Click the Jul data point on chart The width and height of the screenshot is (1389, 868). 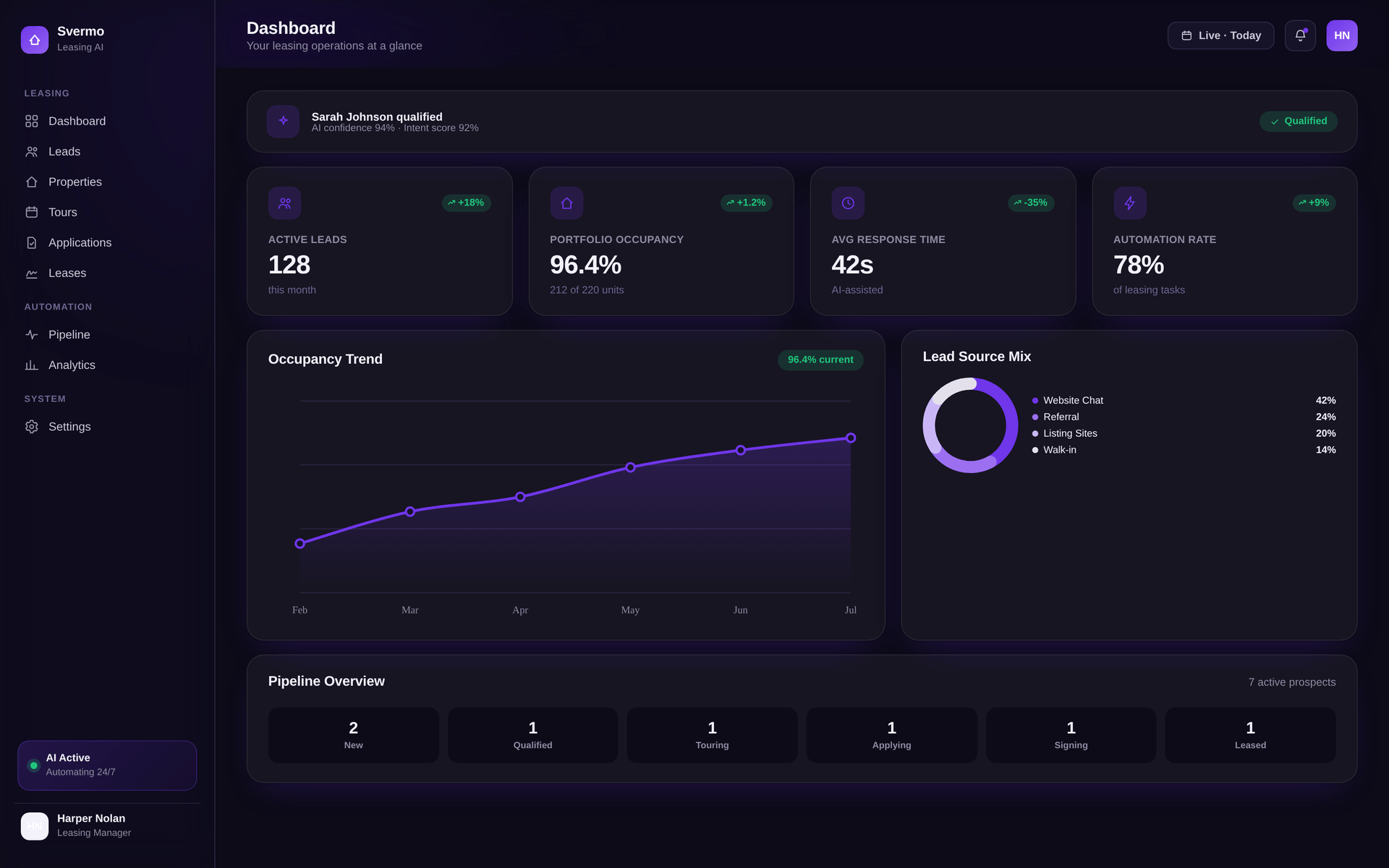pyautogui.click(x=851, y=438)
